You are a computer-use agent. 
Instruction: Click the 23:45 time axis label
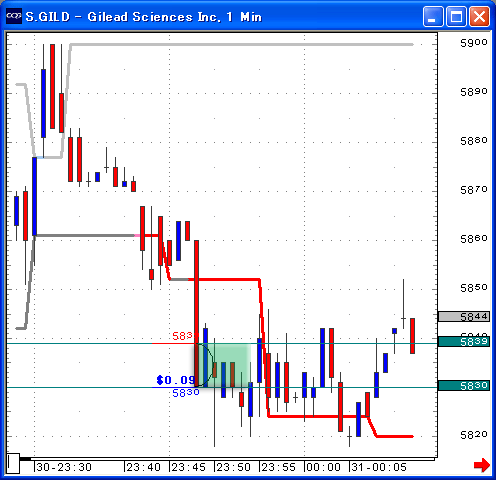[x=189, y=467]
